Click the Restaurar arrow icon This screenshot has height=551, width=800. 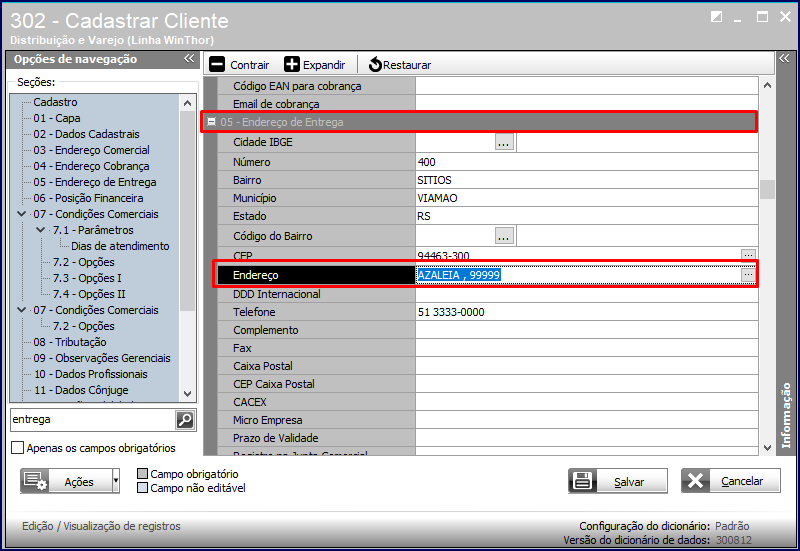[375, 64]
